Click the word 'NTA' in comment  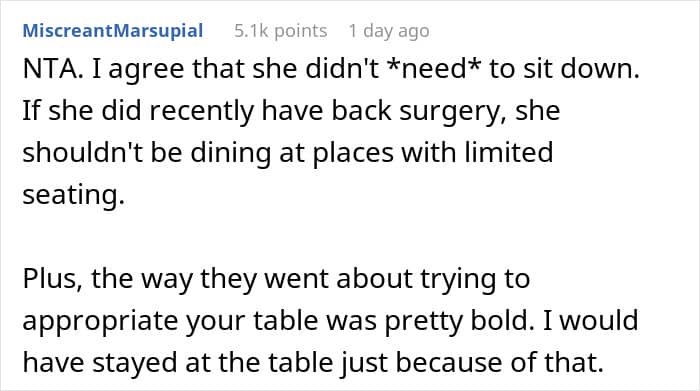50,69
